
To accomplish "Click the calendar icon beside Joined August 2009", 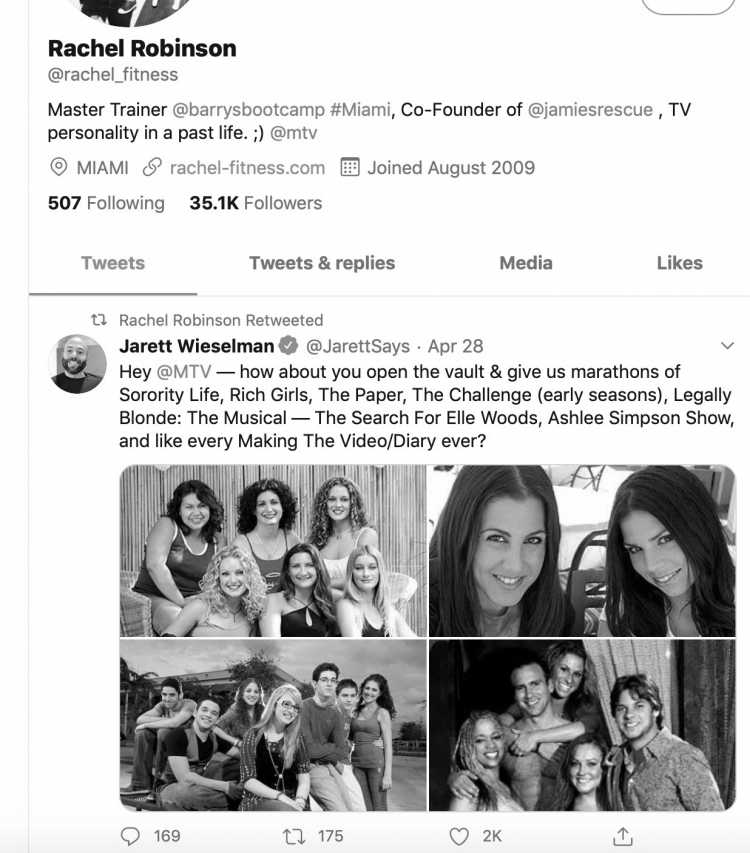I will pos(350,167).
